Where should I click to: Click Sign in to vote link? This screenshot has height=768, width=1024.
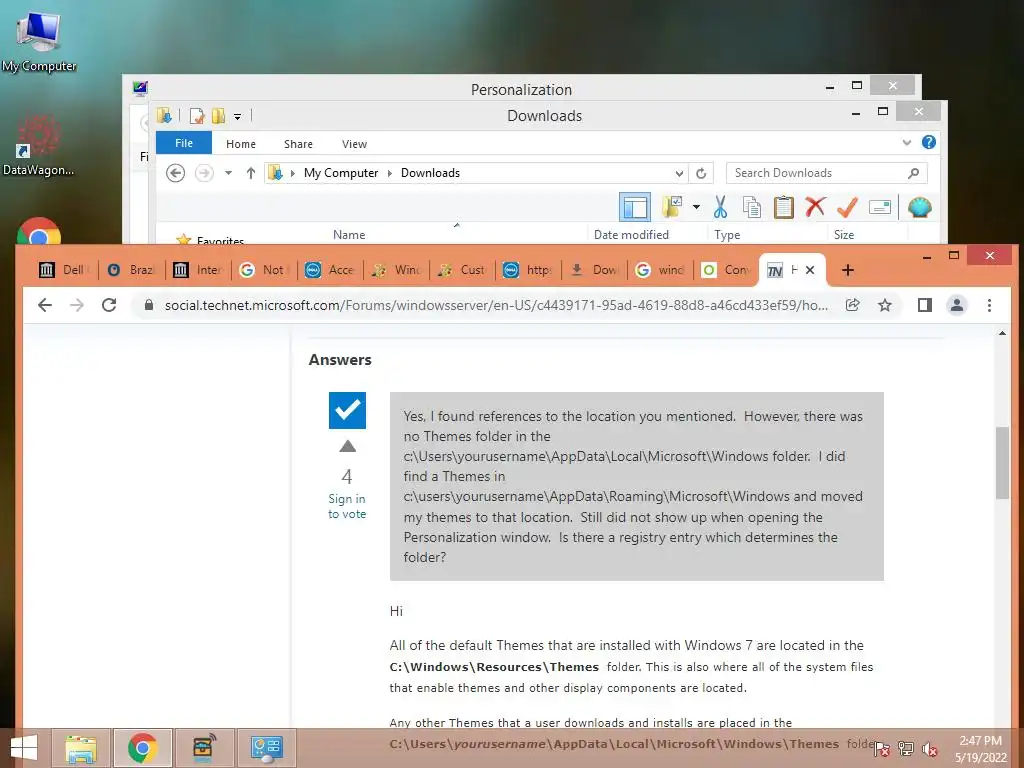click(x=347, y=506)
